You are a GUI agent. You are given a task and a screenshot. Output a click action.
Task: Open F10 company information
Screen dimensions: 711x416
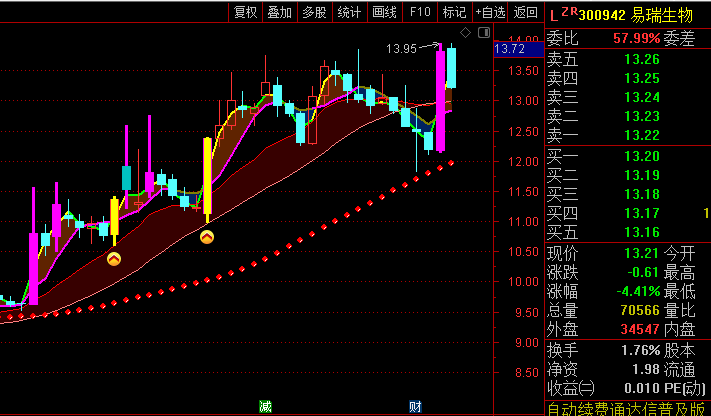point(420,12)
